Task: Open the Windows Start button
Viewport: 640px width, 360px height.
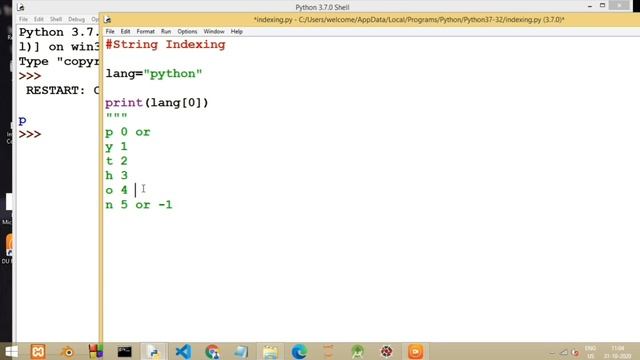Action: (11, 351)
